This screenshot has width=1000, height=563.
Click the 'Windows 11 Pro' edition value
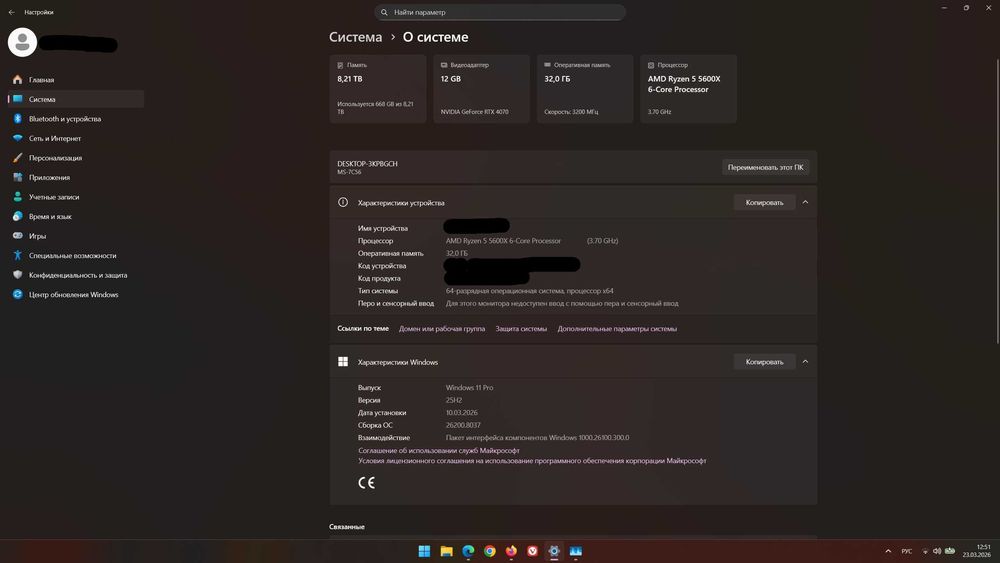click(x=469, y=388)
